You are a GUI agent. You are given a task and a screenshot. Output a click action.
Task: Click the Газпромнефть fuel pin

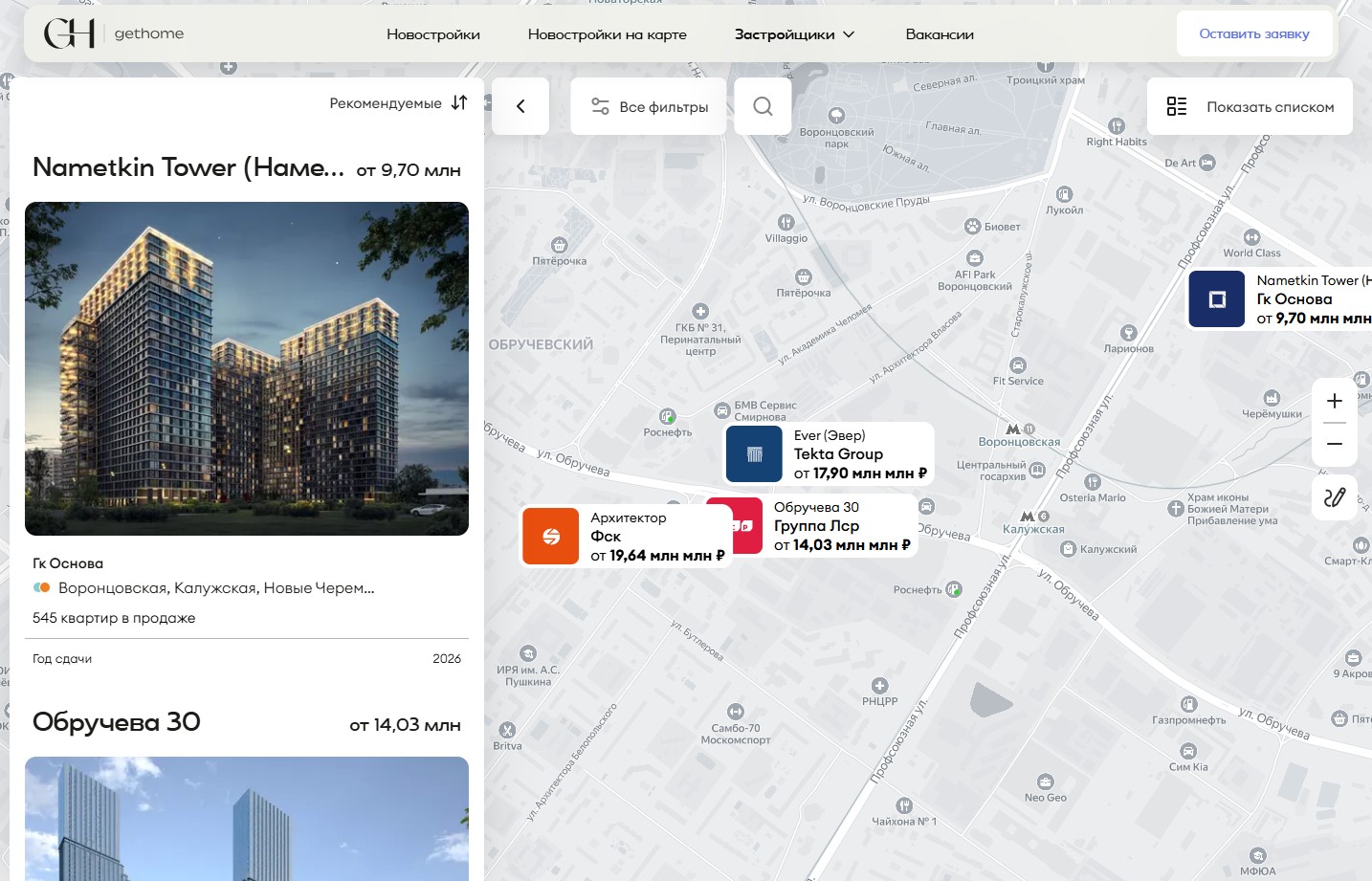tap(1188, 704)
